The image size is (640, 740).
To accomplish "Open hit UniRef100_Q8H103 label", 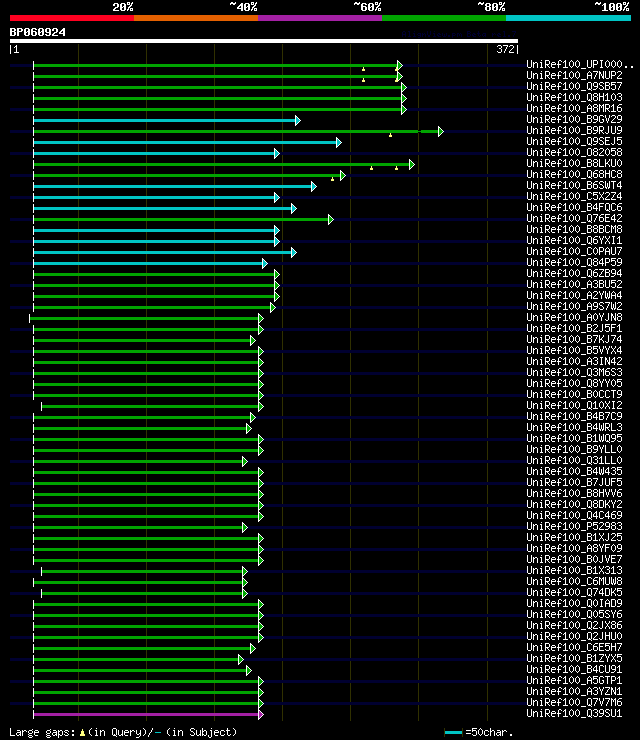I will pyautogui.click(x=574, y=97).
